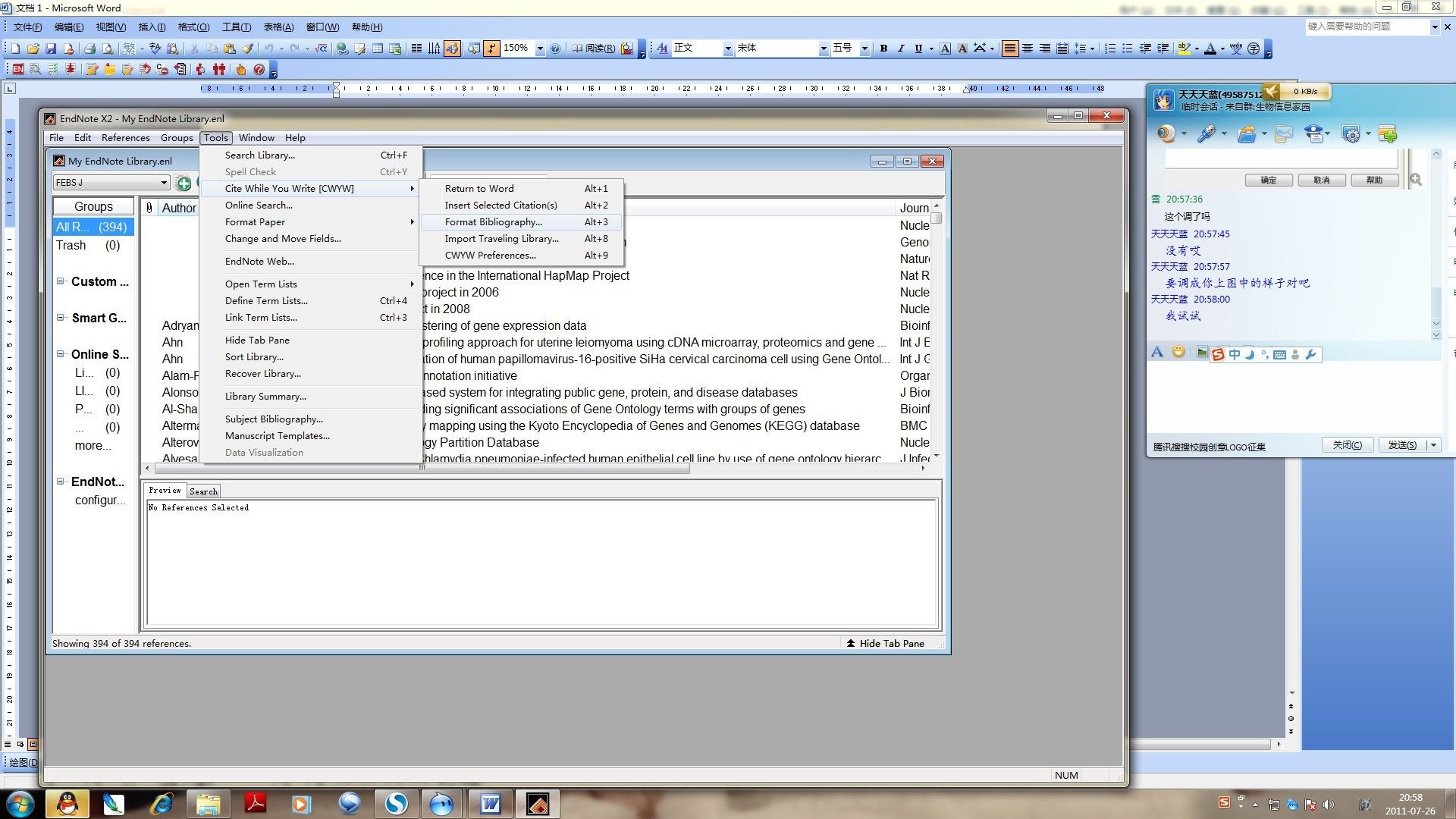Click the 阅读(R) reading button
This screenshot has height=819, width=1456.
point(594,49)
